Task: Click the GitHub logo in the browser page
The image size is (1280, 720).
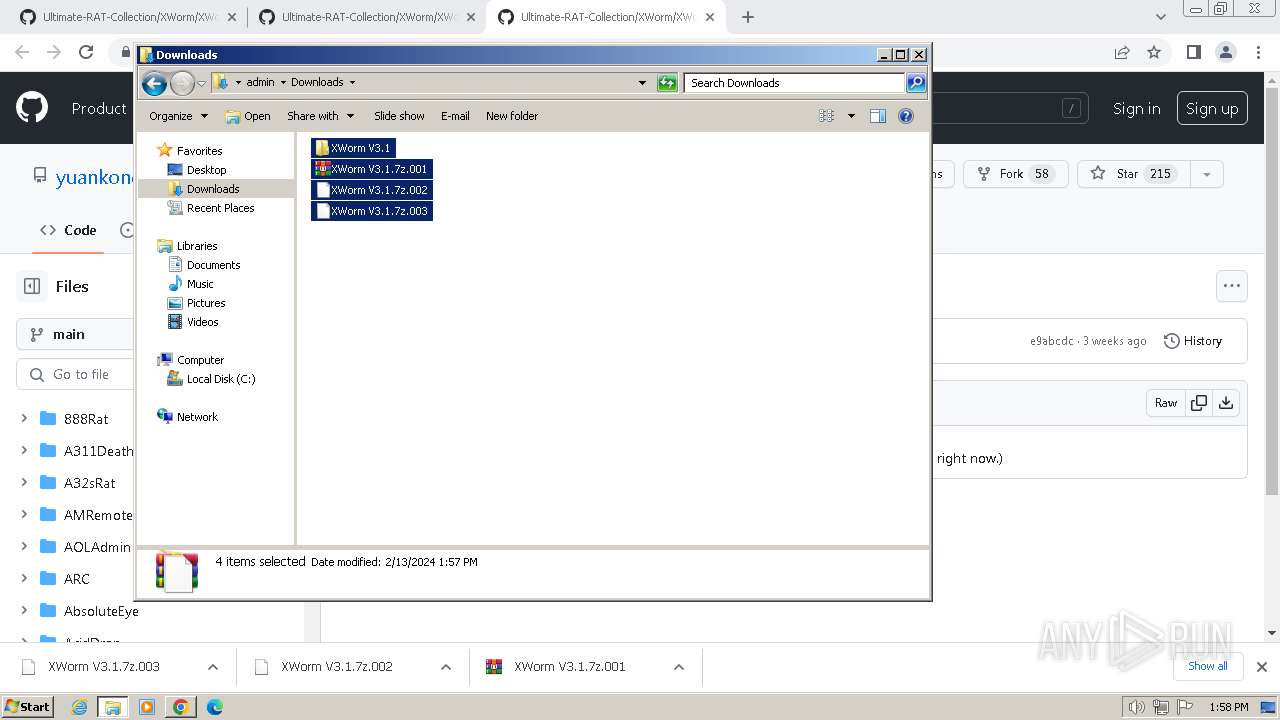Action: pyautogui.click(x=32, y=108)
